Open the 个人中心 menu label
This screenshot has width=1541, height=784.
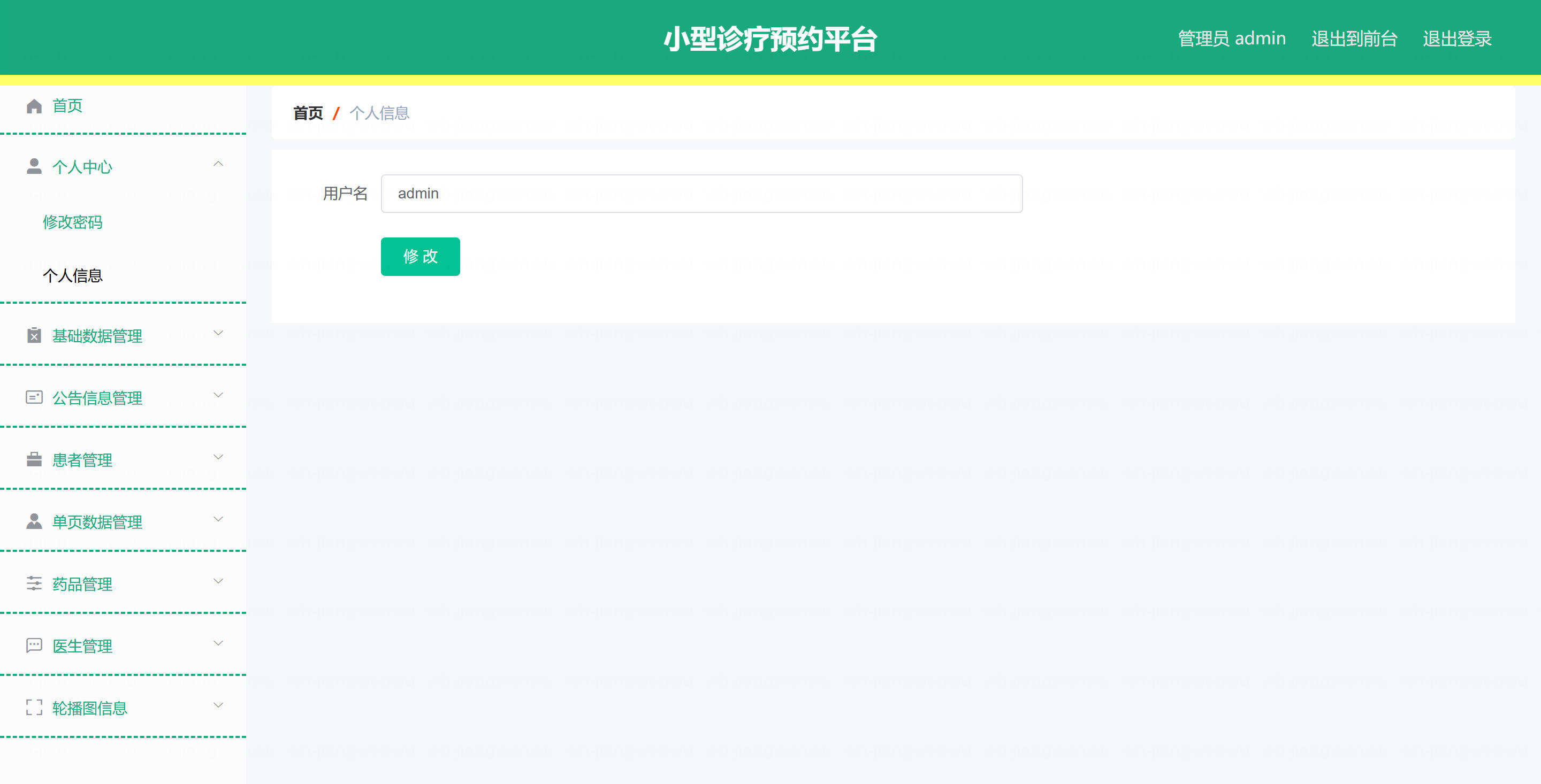coord(82,167)
